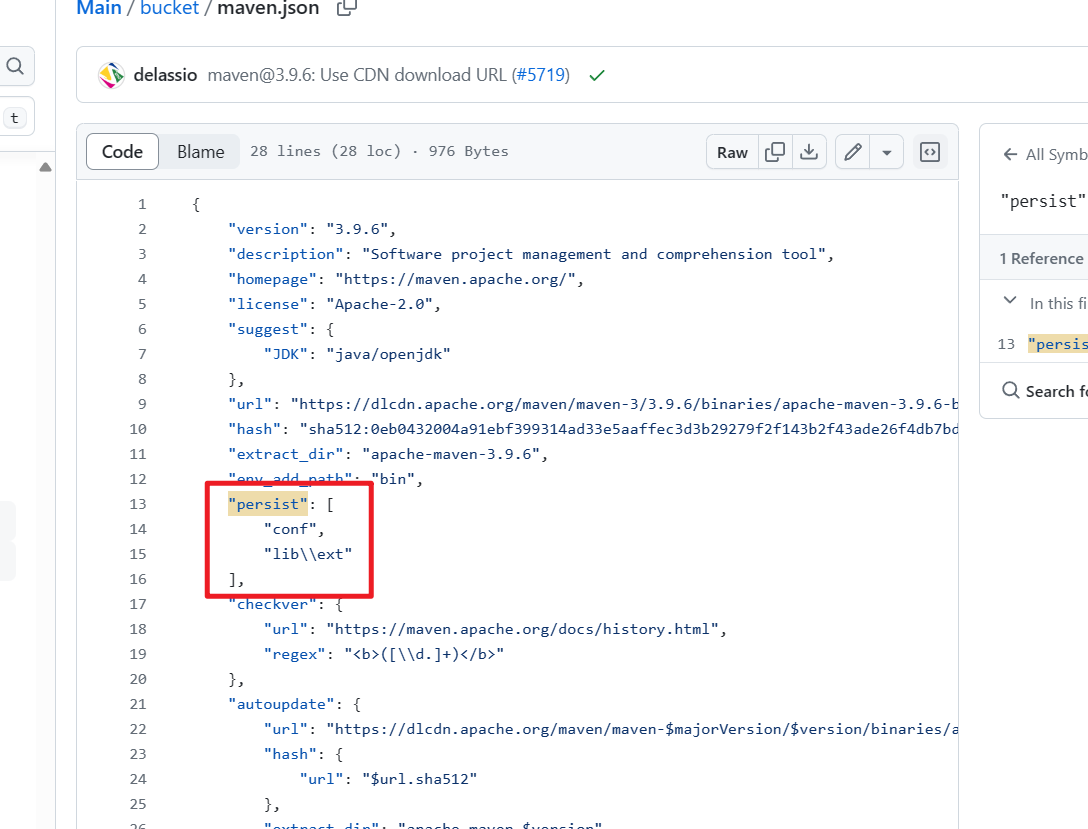
Task: Click the "suggest" key on line 6
Action: 268,330
